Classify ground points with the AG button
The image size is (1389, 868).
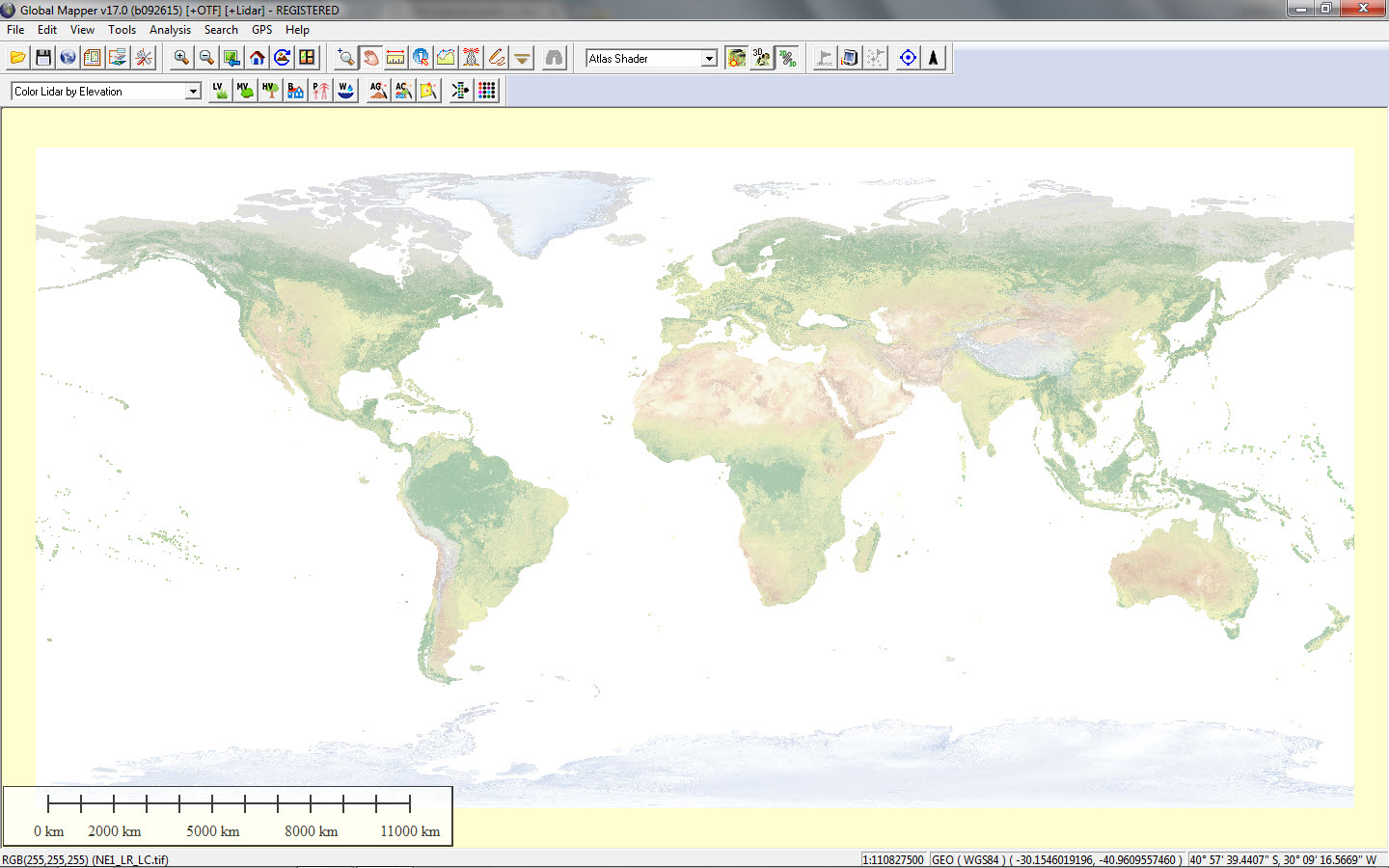pos(377,90)
